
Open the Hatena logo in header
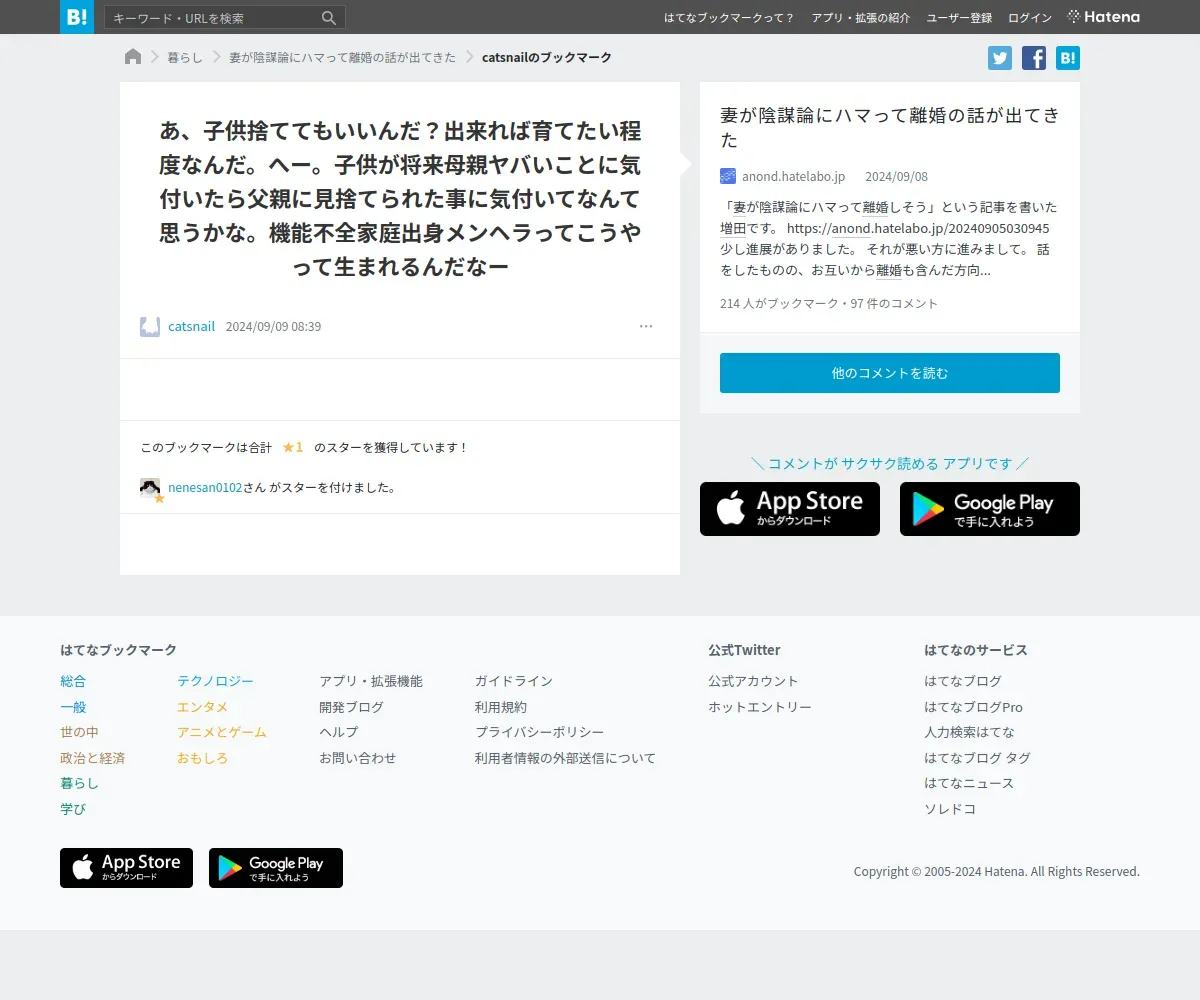coord(1104,17)
